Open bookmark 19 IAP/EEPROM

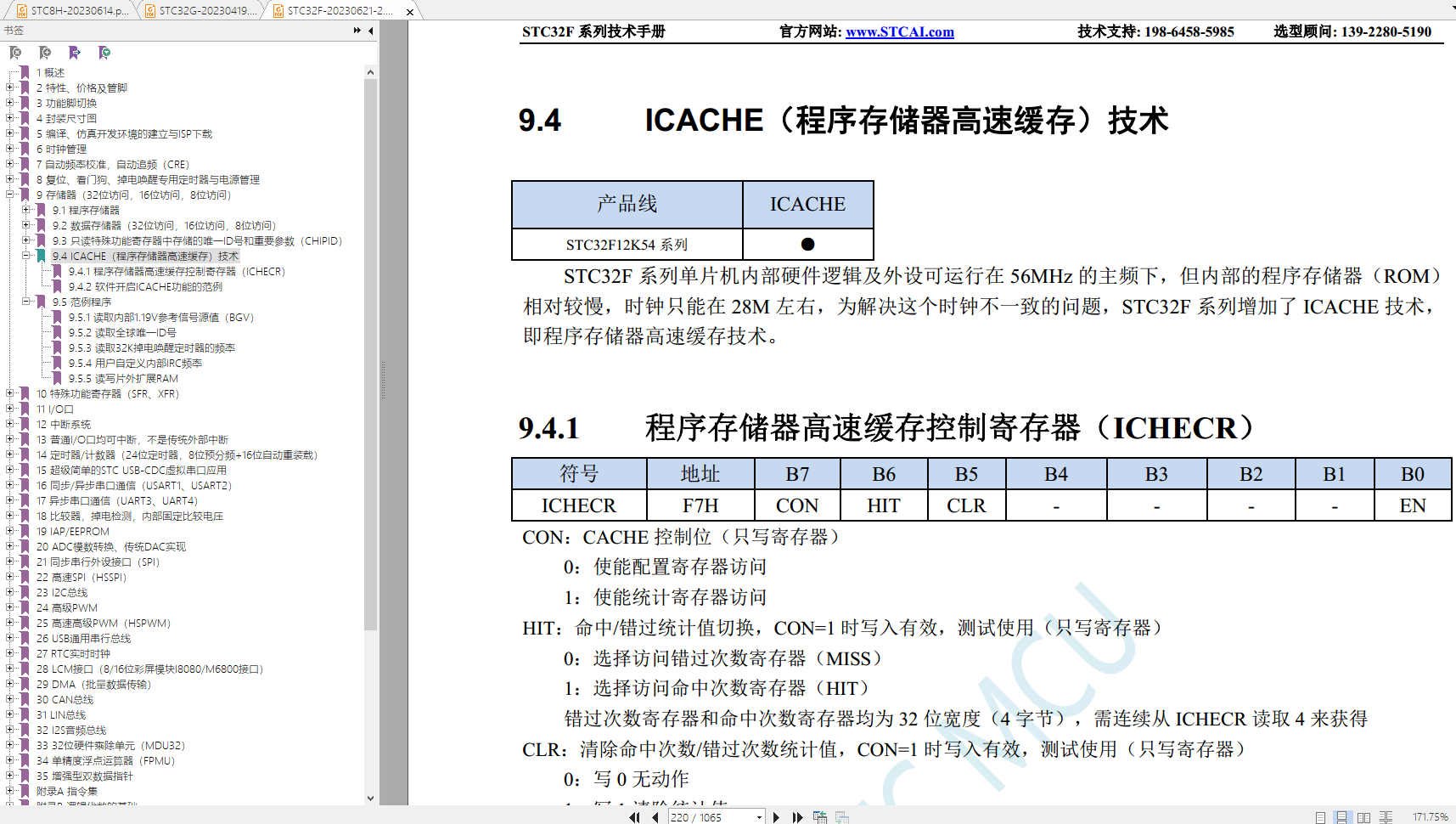click(73, 531)
